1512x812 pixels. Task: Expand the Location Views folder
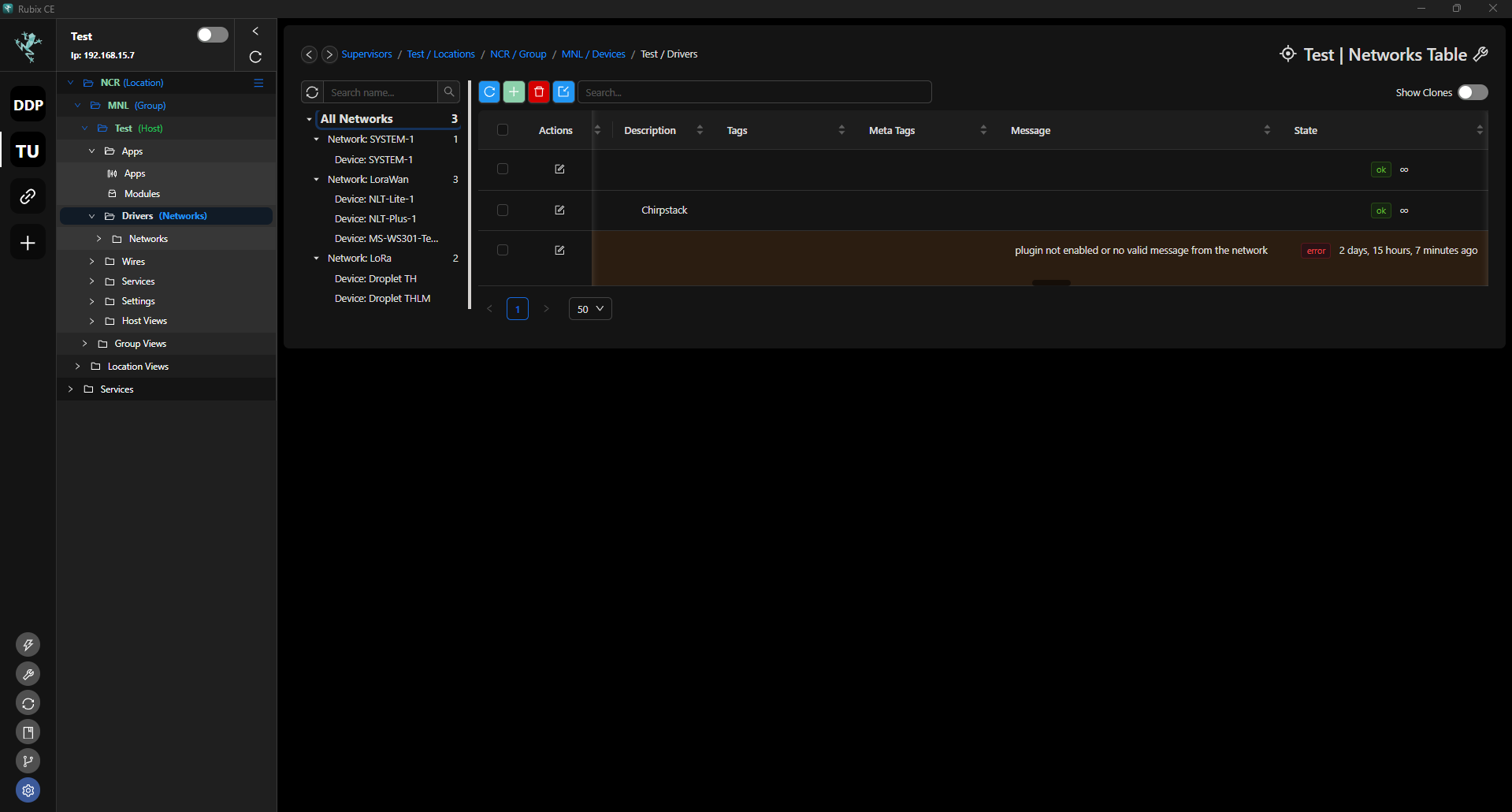tap(78, 367)
